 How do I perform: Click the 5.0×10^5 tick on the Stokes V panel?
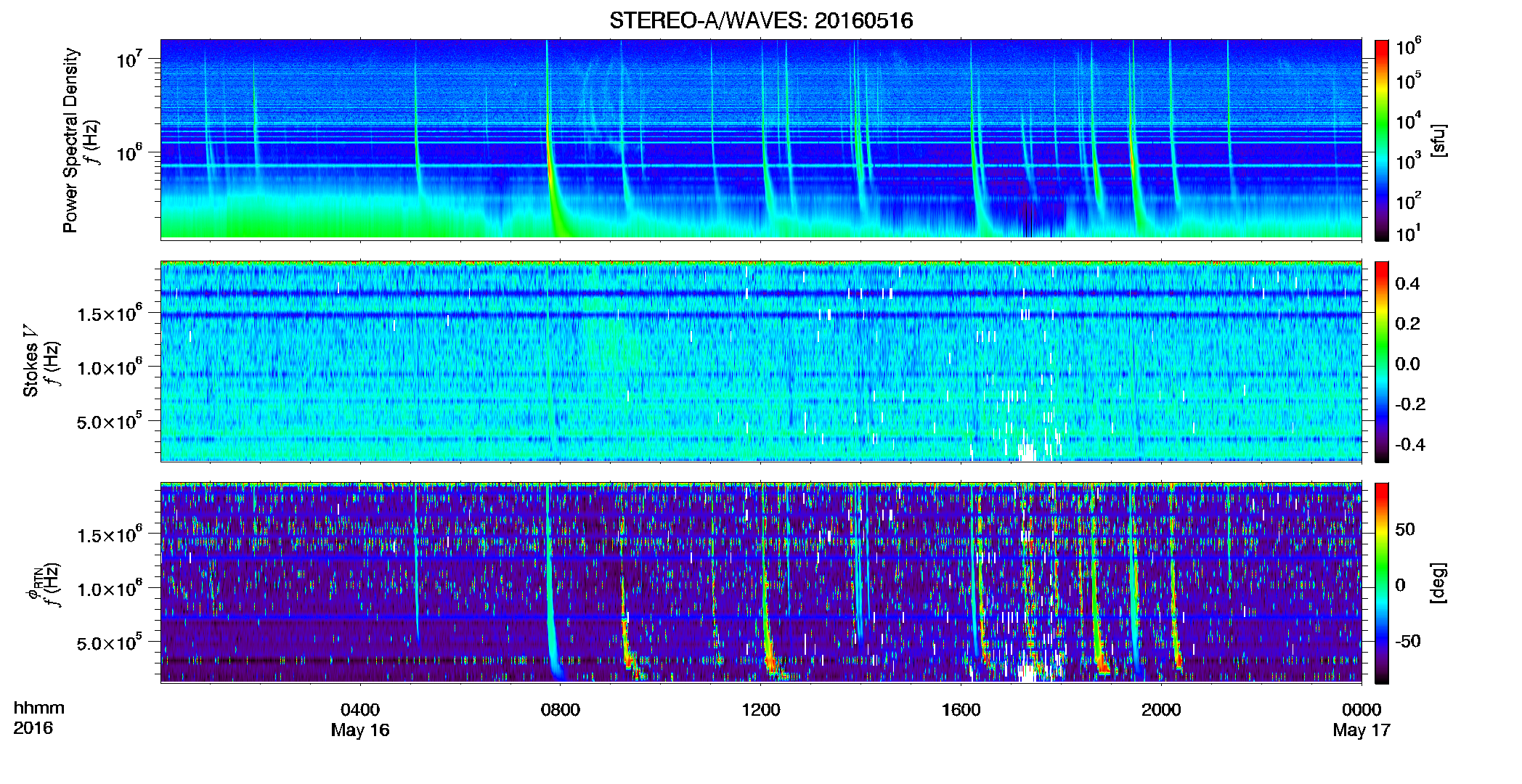(x=109, y=421)
